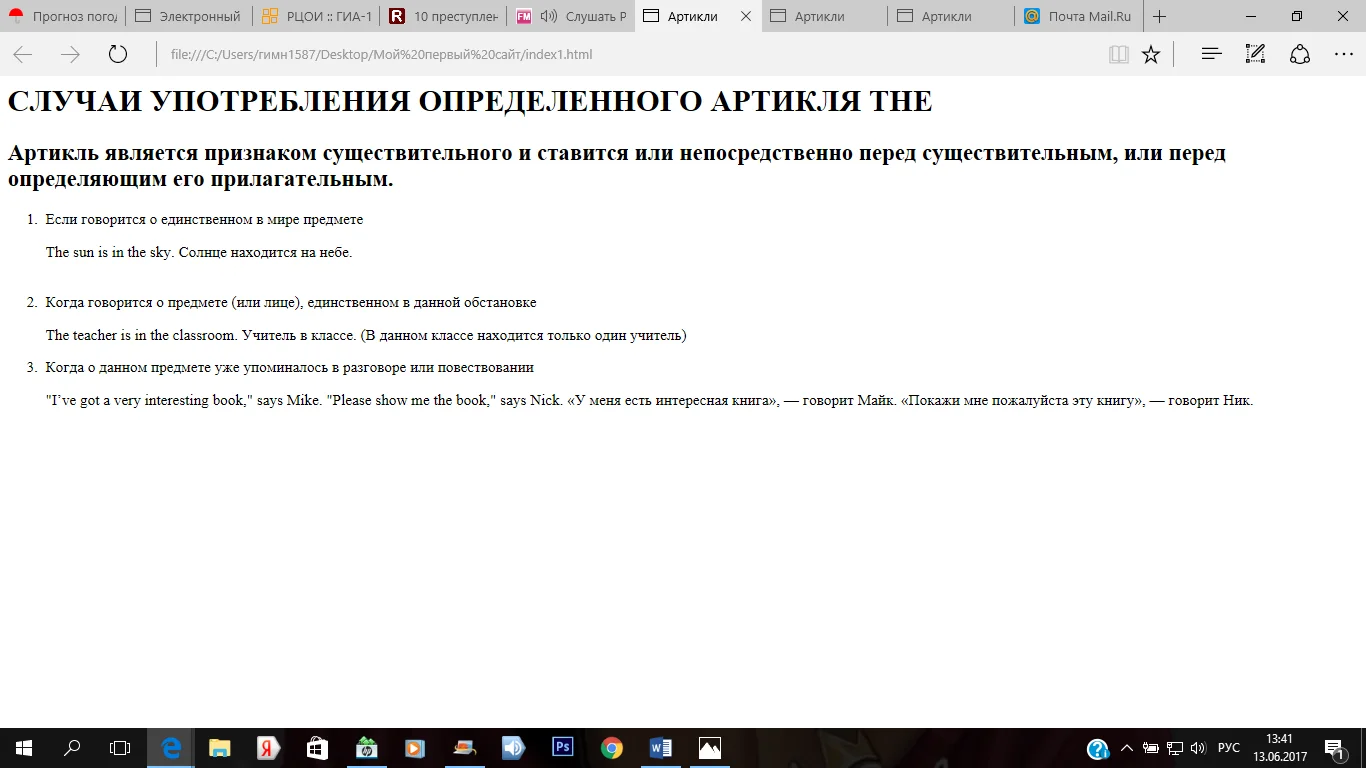
Task: Open the Action Center notifications icon
Action: tap(1334, 748)
